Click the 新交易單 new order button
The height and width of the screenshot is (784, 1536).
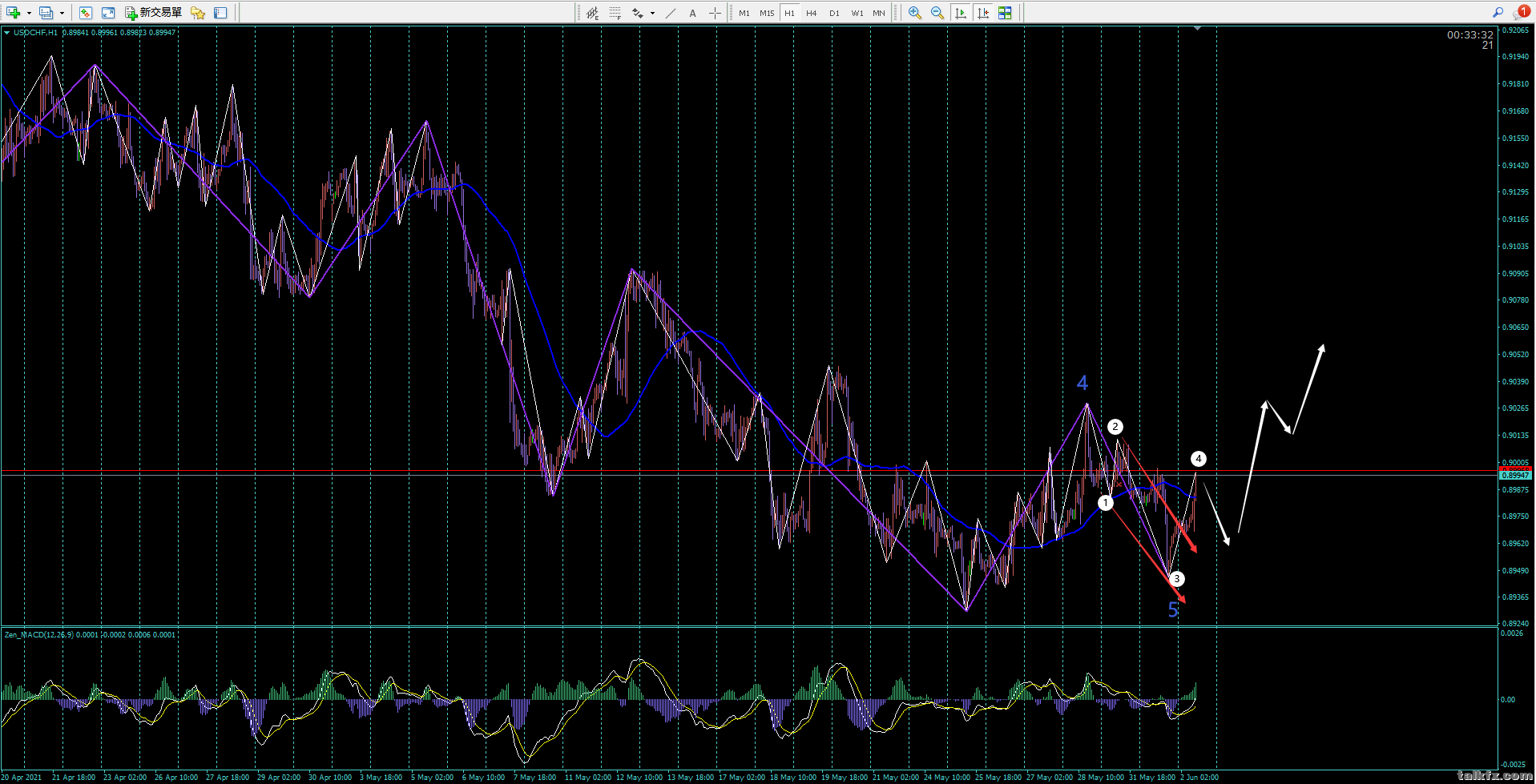click(153, 13)
